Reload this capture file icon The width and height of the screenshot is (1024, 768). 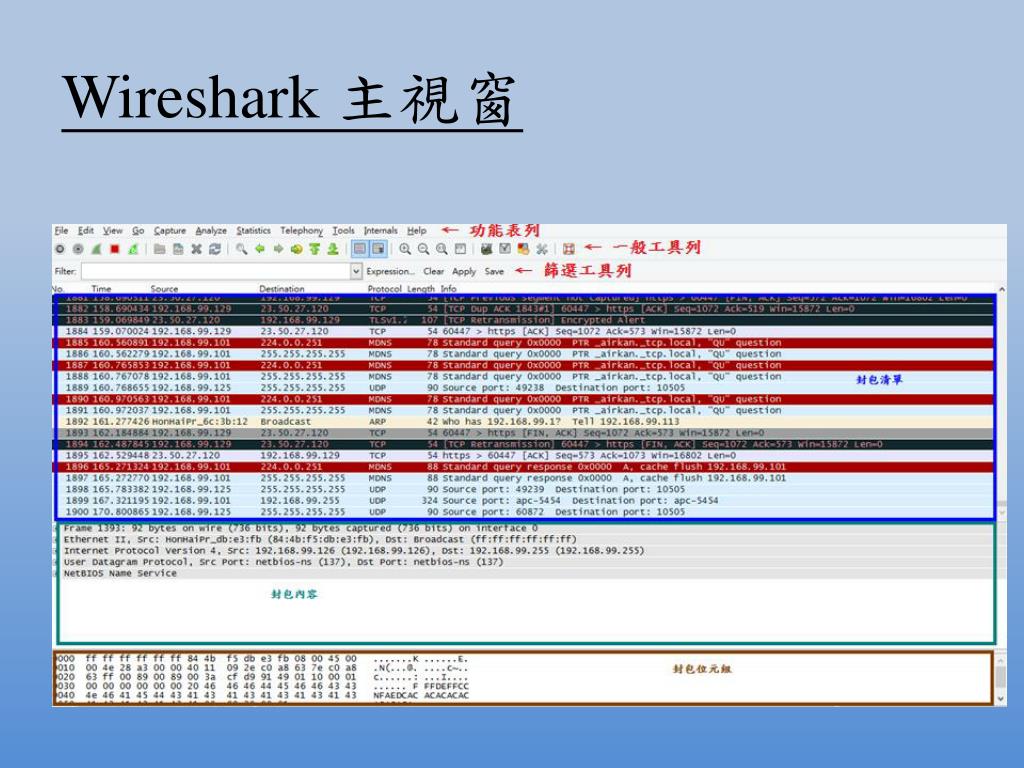[x=214, y=249]
